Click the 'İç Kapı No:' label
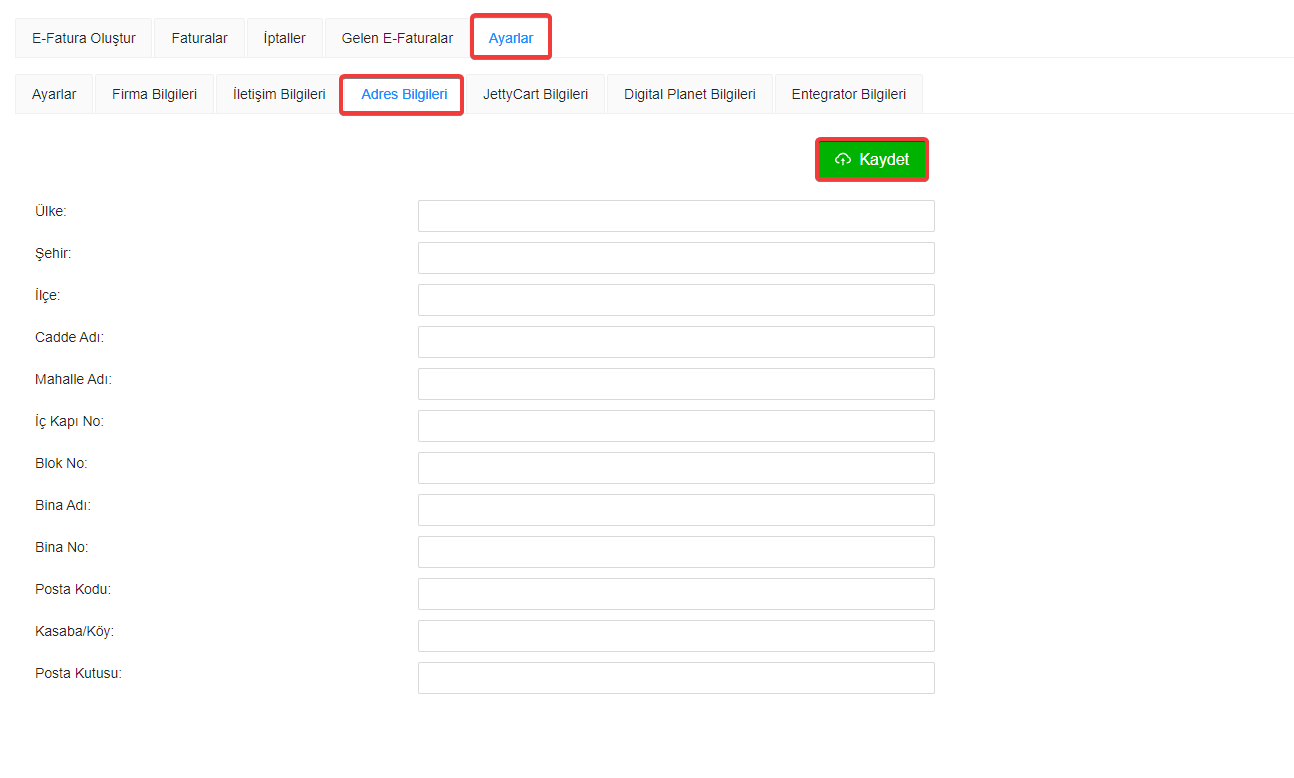 pos(69,421)
